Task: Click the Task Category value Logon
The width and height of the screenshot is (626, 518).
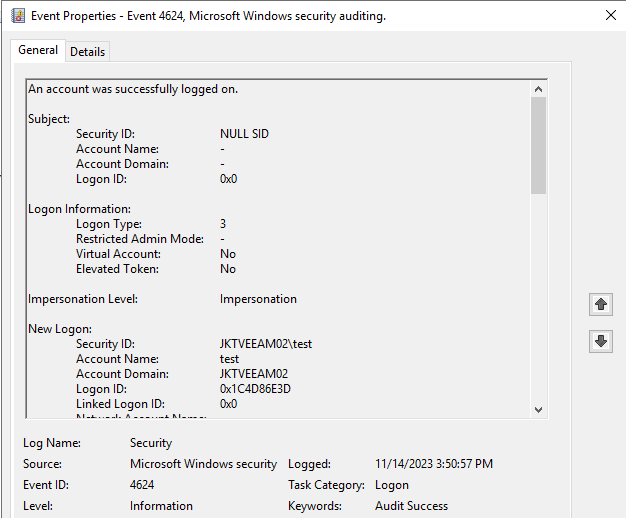Action: [392, 485]
